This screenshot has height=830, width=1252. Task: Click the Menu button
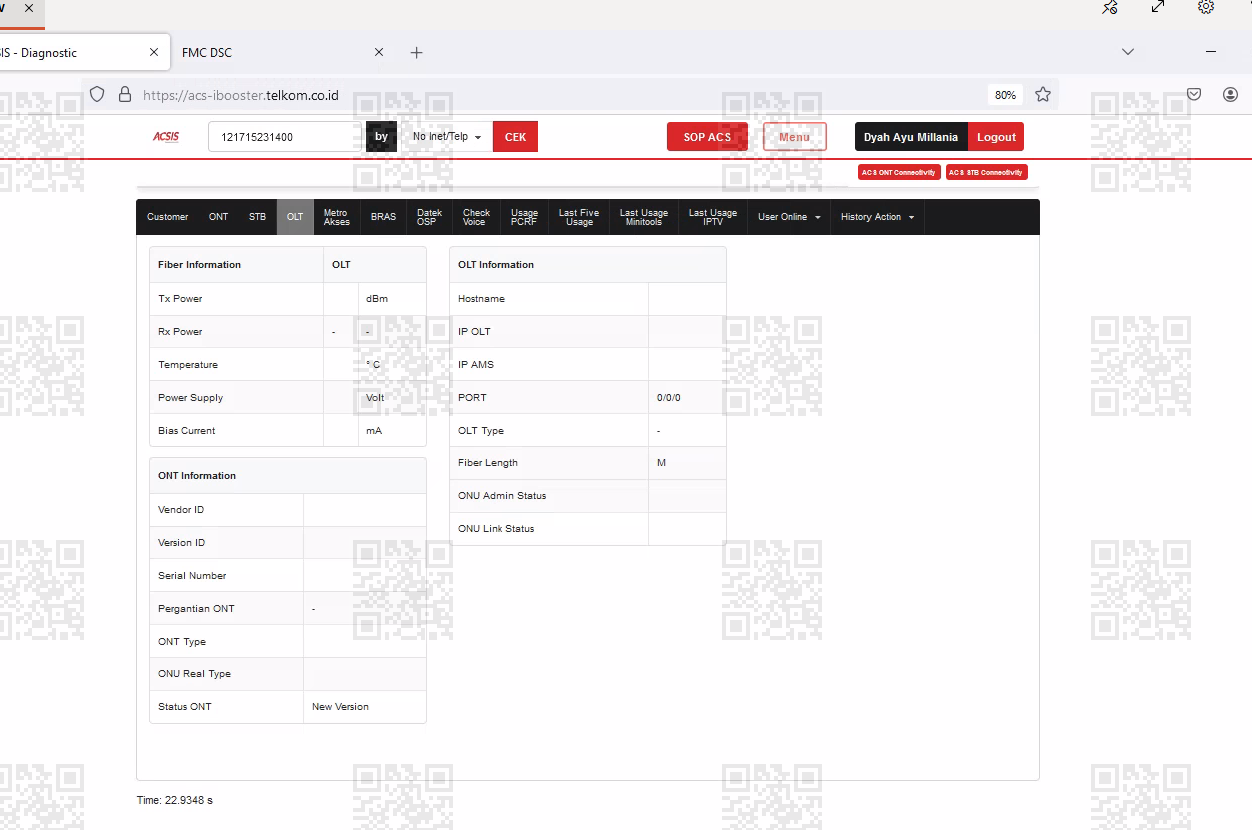pos(794,137)
